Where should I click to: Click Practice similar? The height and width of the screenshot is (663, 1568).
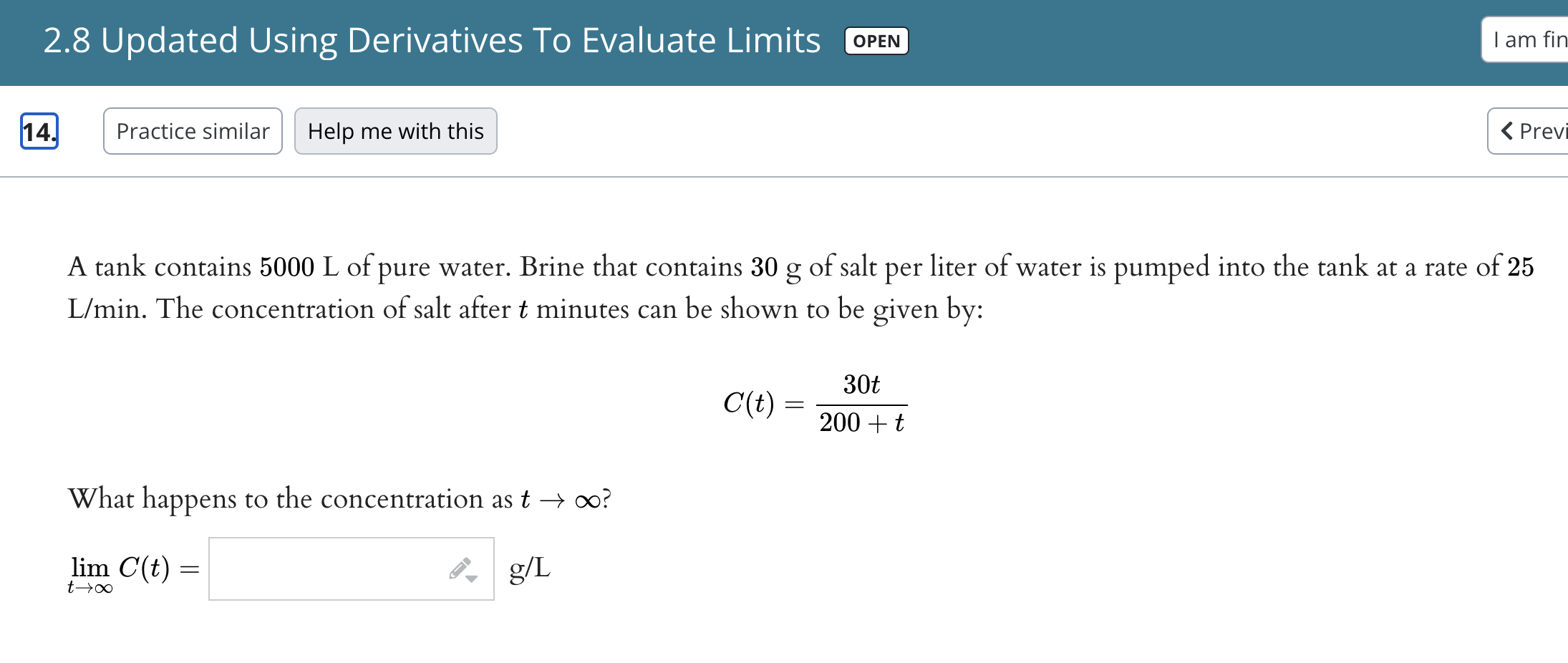(x=193, y=131)
